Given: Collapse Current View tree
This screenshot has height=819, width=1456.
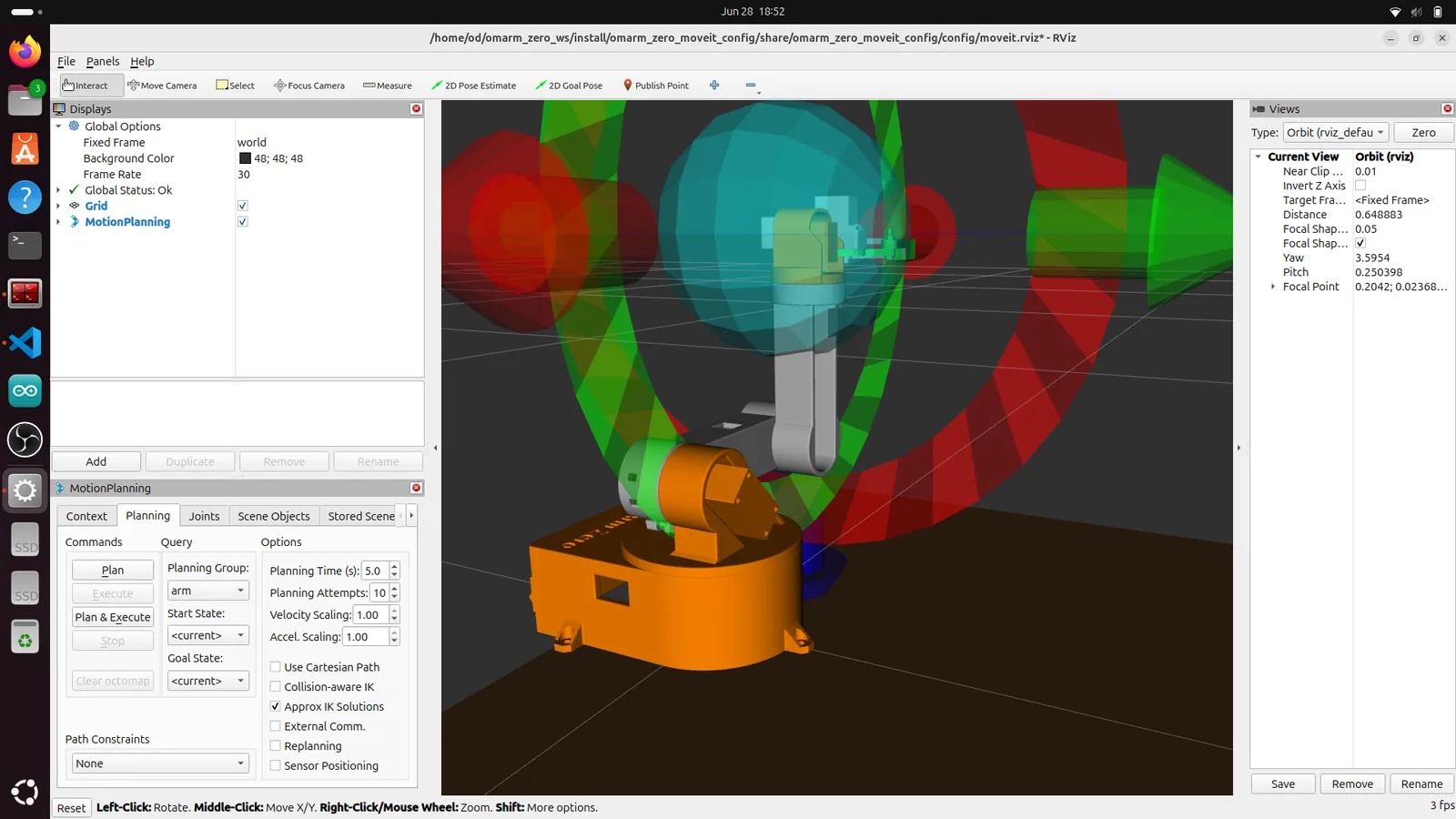Looking at the screenshot, I should 1259,157.
